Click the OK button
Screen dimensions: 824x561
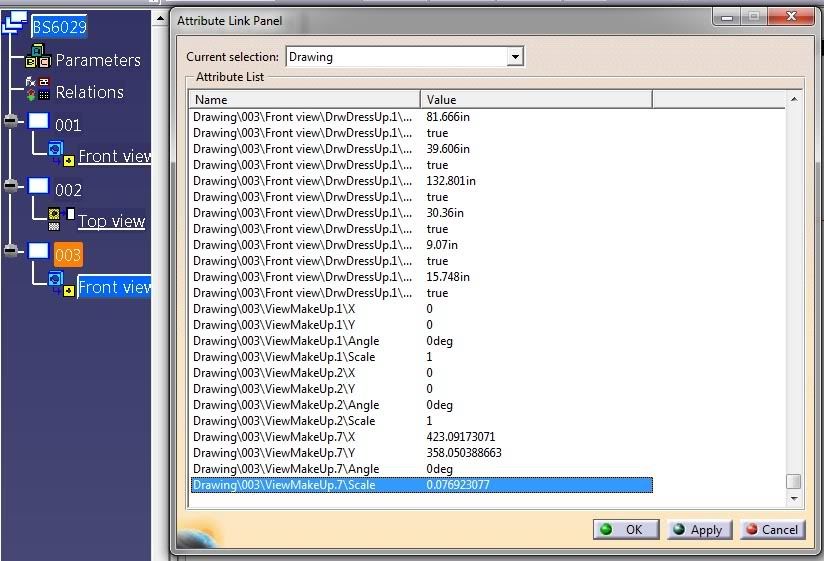point(626,529)
